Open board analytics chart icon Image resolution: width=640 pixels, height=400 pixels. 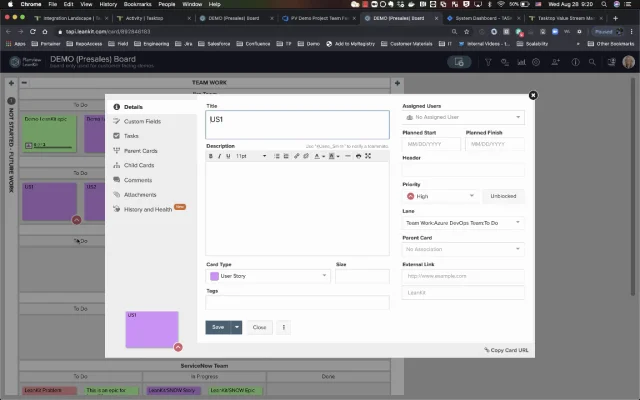(x=521, y=62)
